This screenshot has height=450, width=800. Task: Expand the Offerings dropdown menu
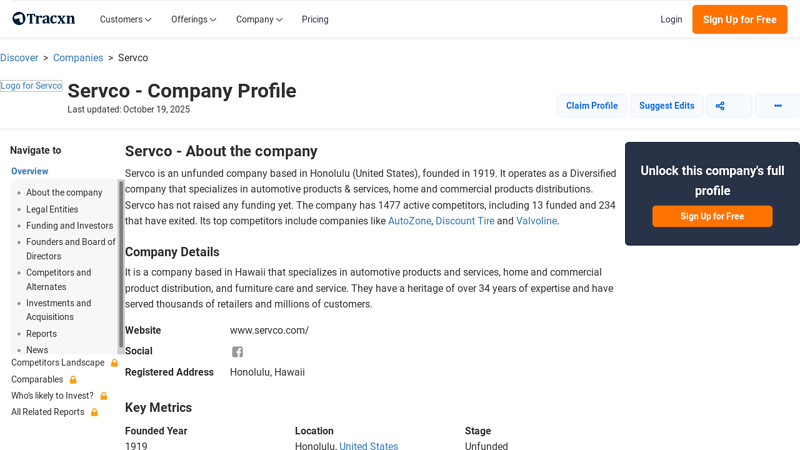pyautogui.click(x=193, y=19)
